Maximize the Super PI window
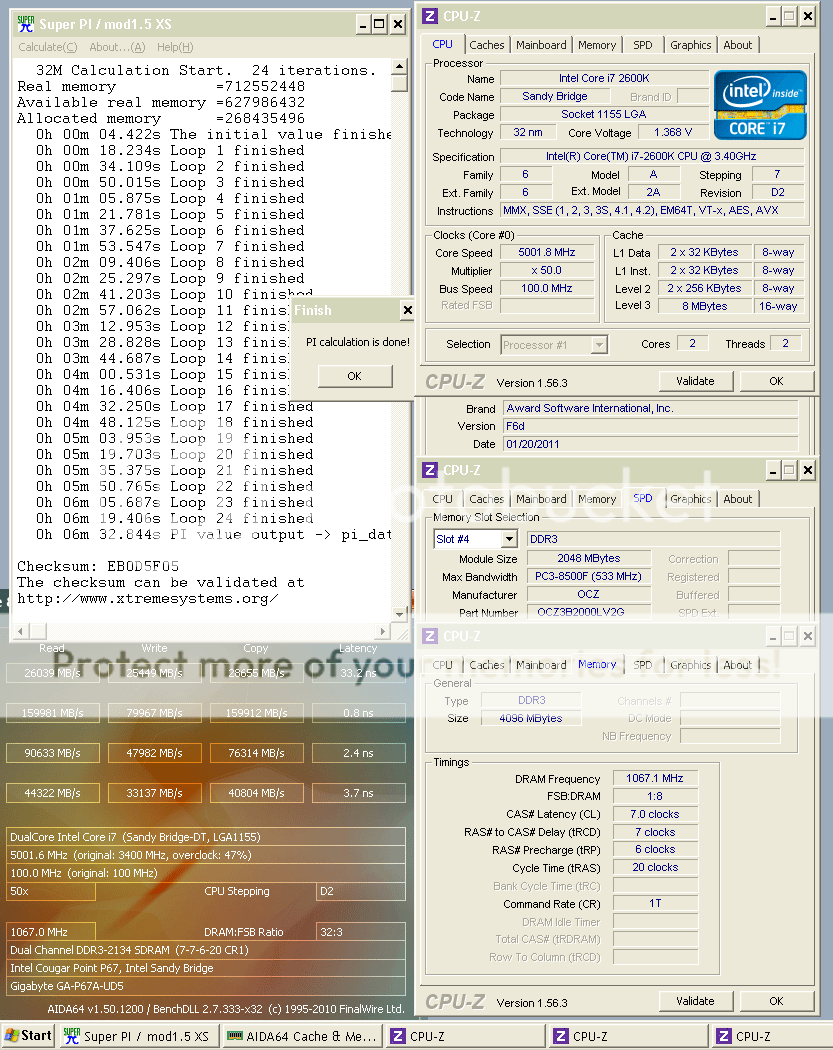The width and height of the screenshot is (833, 1050). [x=379, y=25]
